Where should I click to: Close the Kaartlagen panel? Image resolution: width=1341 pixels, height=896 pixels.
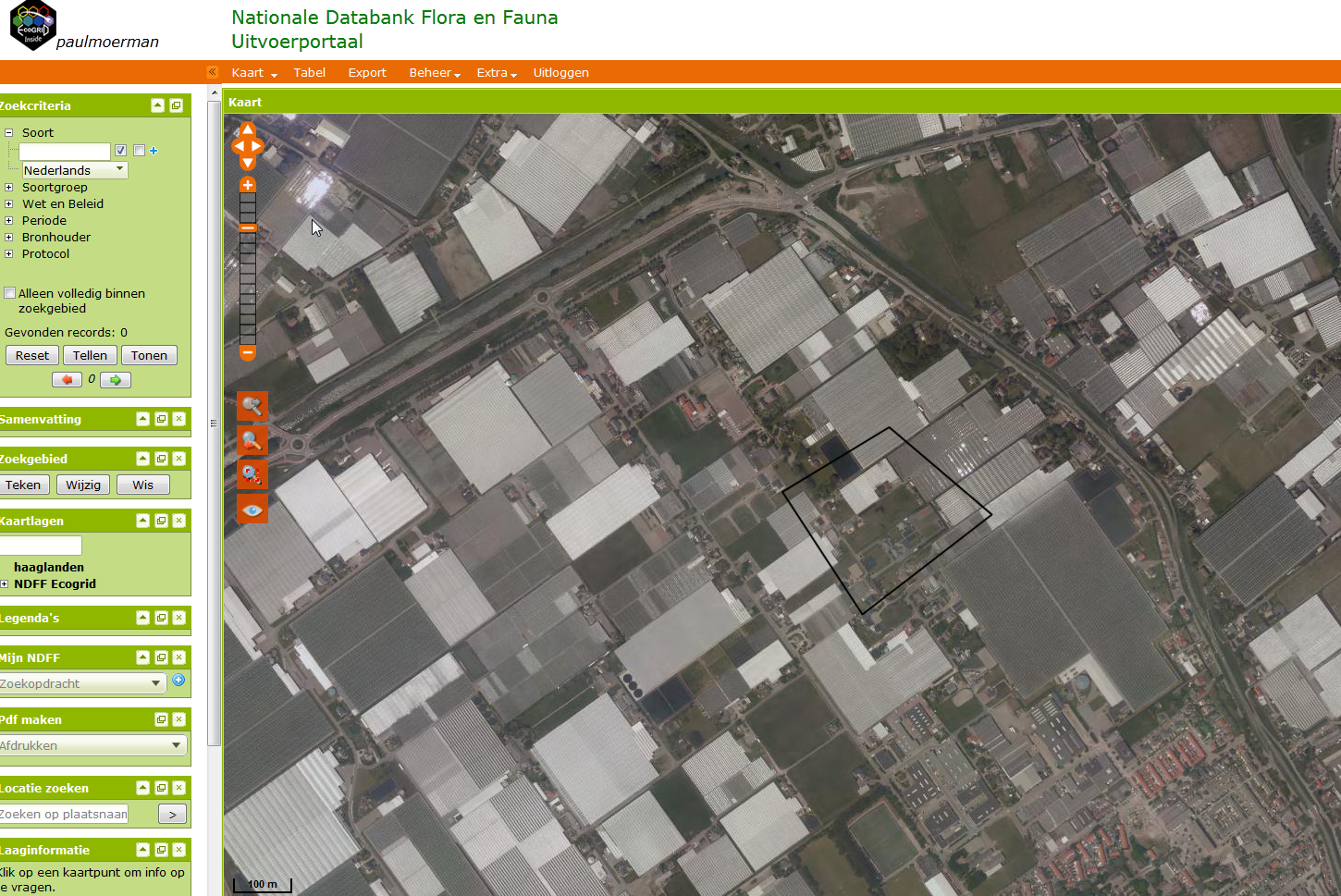coord(179,521)
